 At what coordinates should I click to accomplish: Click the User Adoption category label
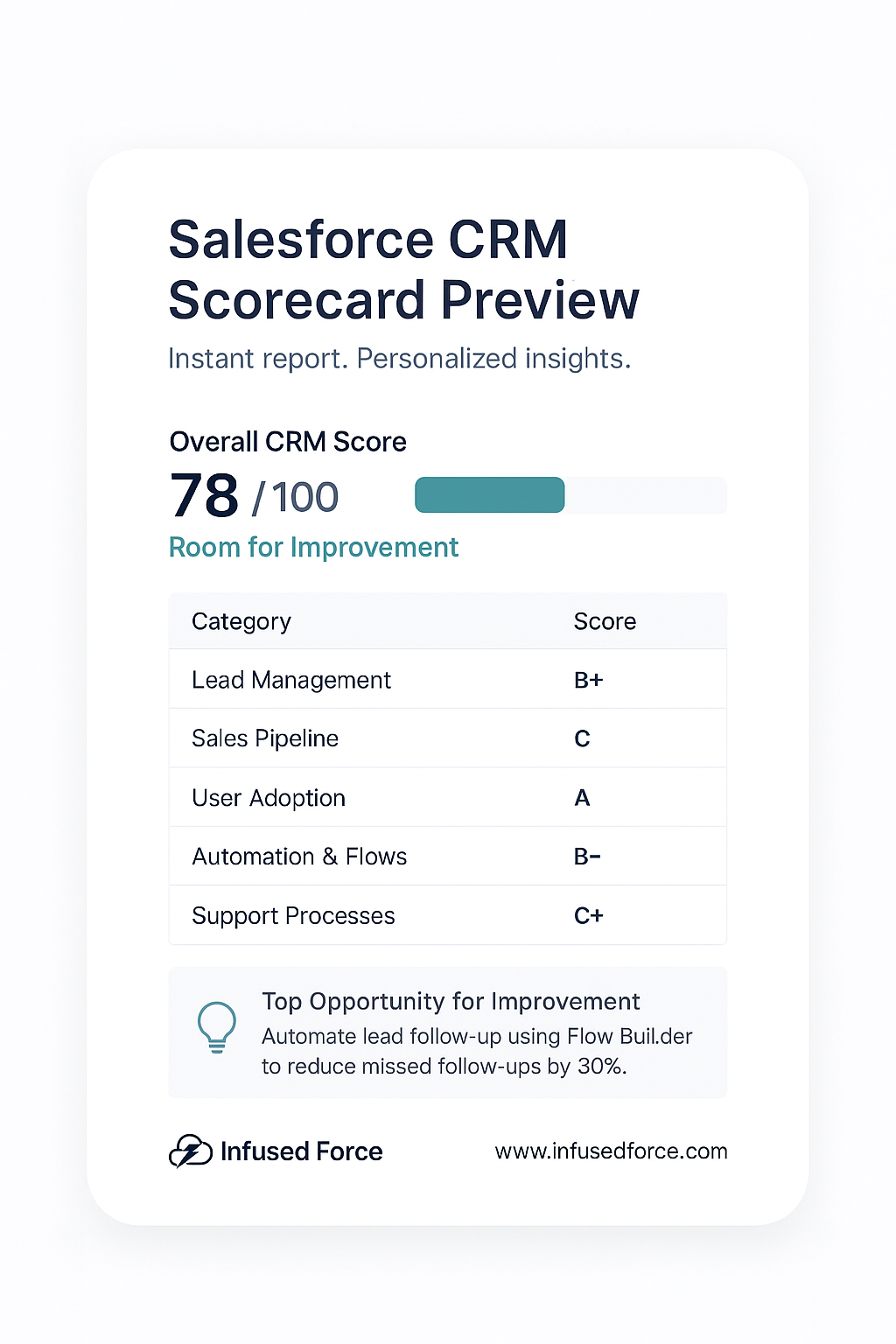[268, 797]
